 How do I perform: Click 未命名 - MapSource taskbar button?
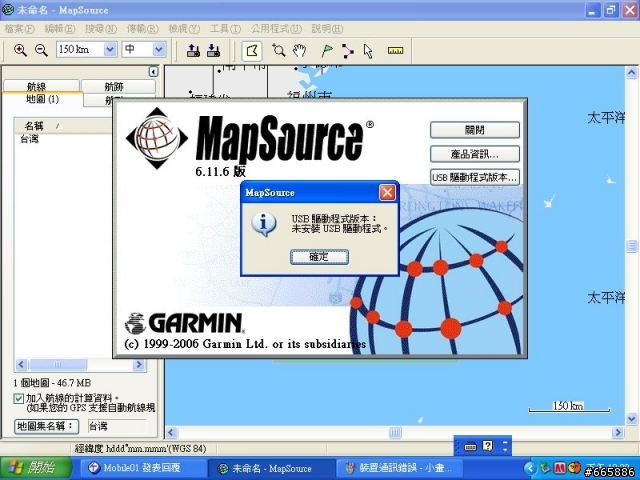coord(270,468)
